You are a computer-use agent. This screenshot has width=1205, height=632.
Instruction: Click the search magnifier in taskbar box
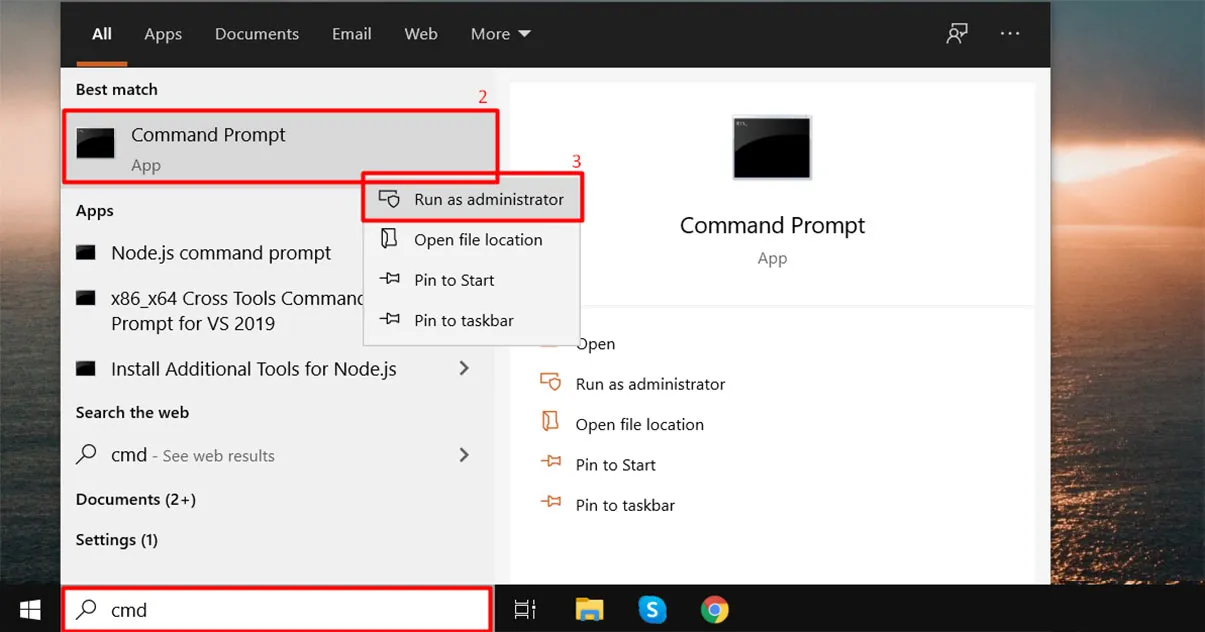click(x=88, y=609)
